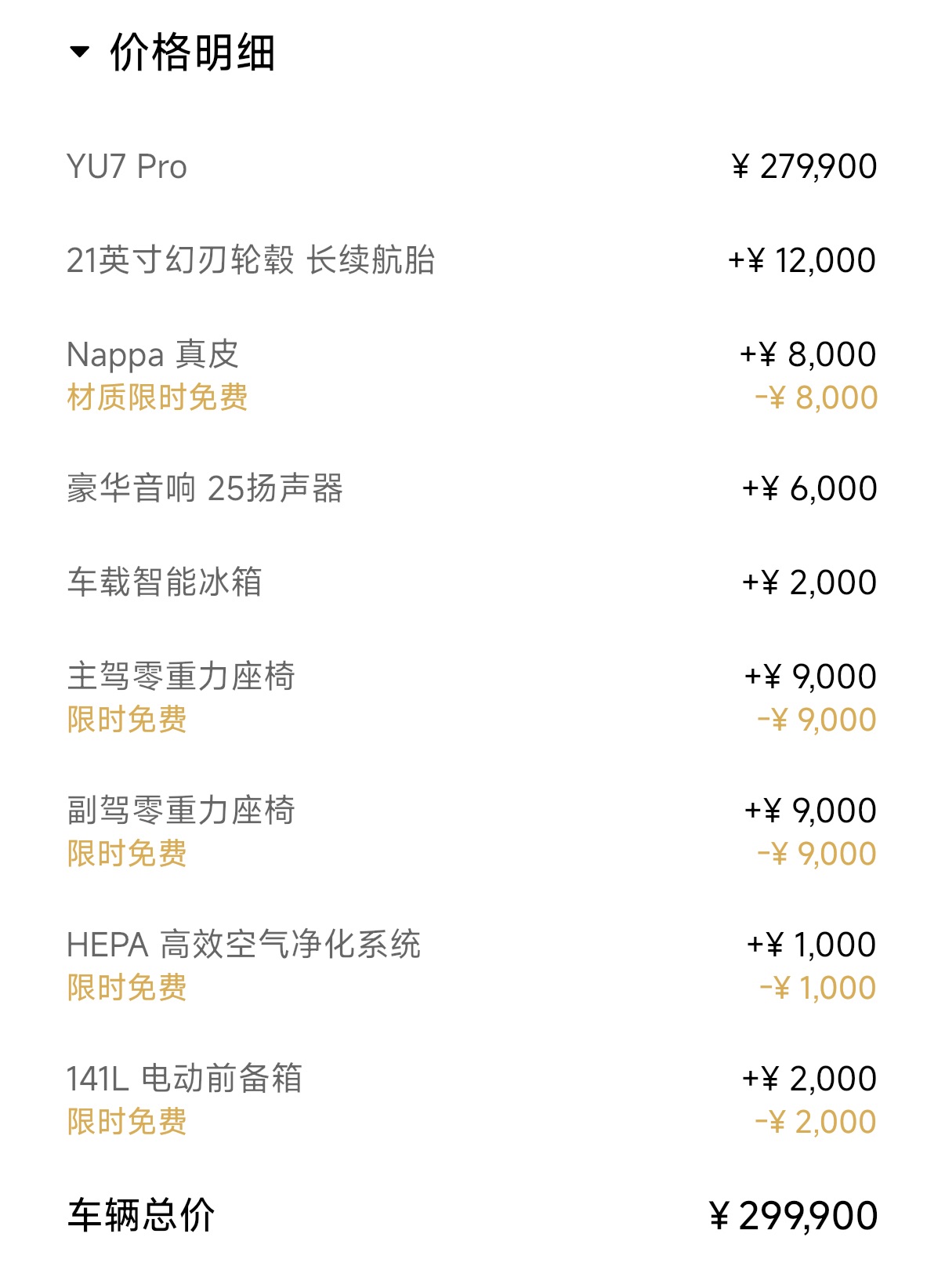Click the ¥279,900 base price
Screen dimensions: 945x1288
(804, 166)
